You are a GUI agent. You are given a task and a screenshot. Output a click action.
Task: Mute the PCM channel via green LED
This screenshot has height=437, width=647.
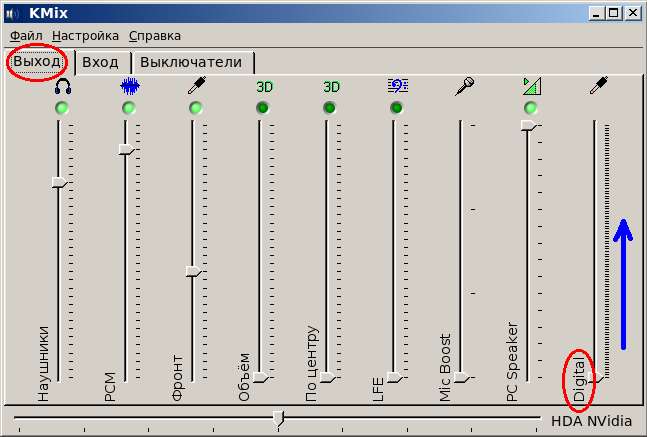pos(129,108)
